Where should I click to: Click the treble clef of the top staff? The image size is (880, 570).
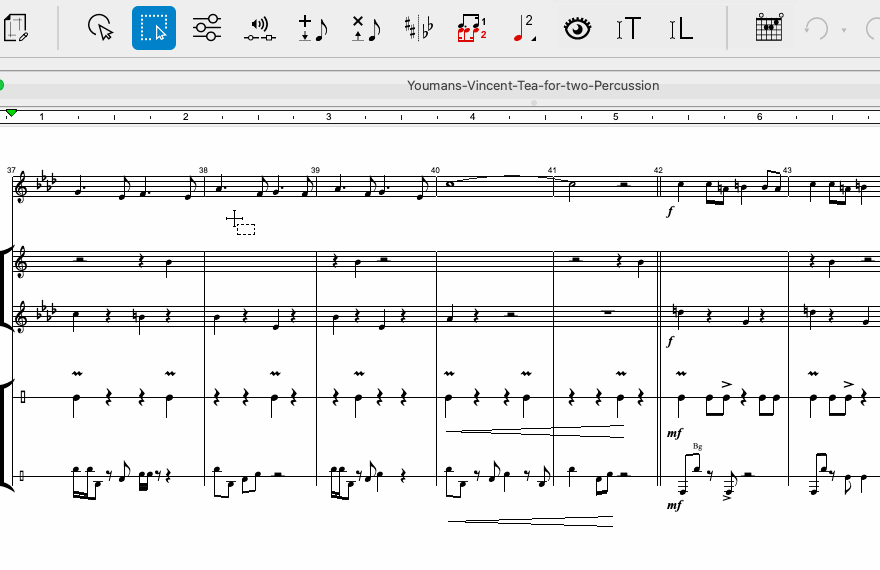(x=21, y=186)
